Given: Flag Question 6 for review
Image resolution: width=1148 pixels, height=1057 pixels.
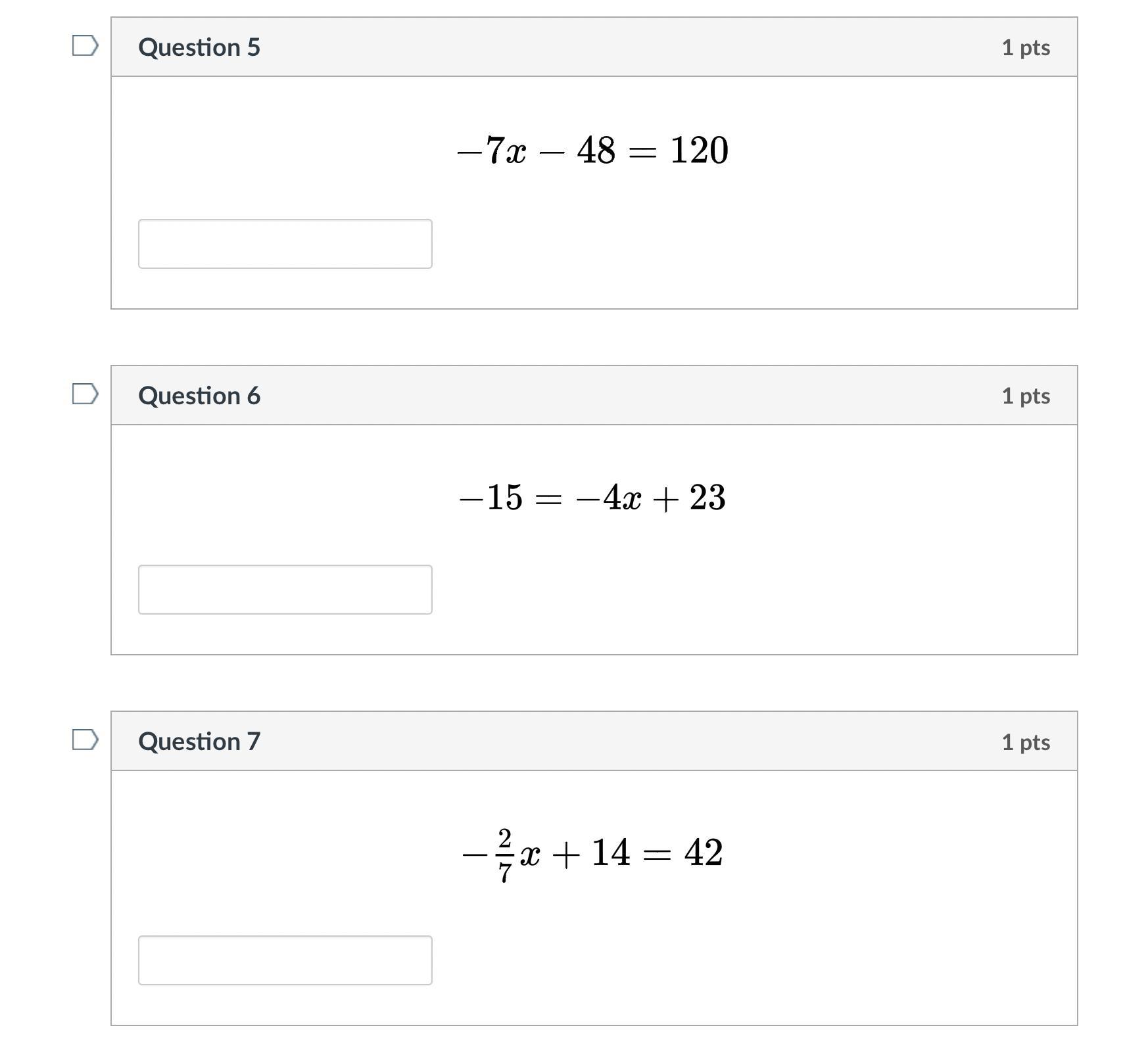Looking at the screenshot, I should click(85, 394).
